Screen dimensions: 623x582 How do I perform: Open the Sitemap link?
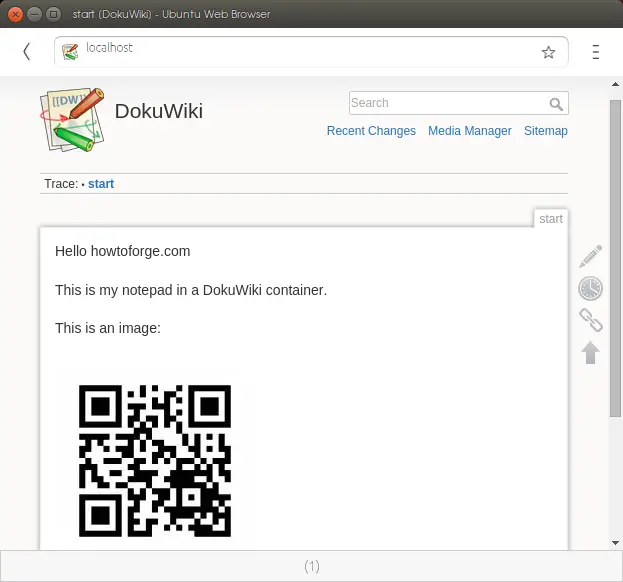tap(546, 131)
